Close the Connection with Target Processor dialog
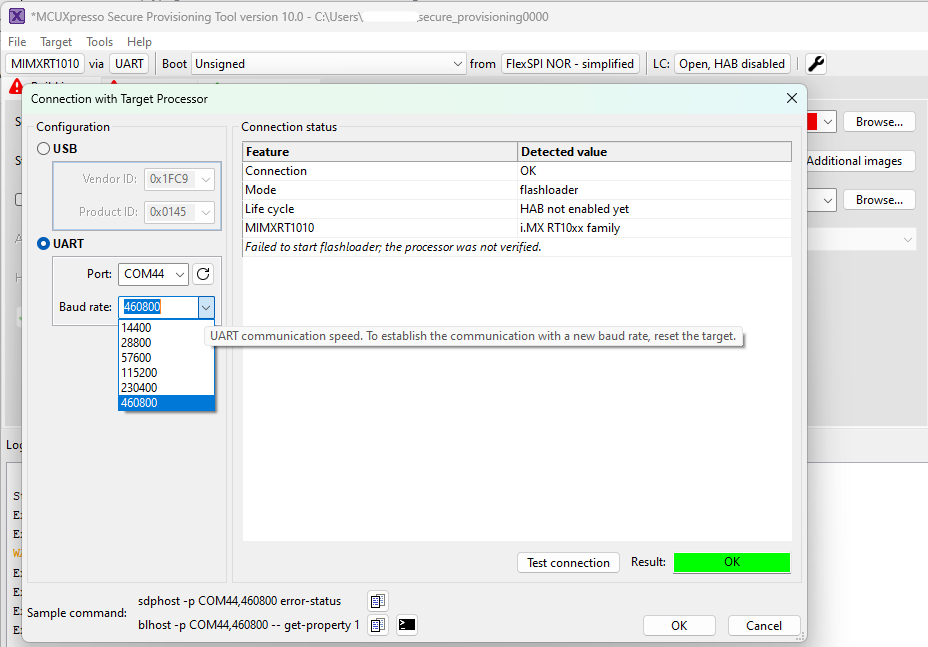This screenshot has height=647, width=928. pos(792,98)
